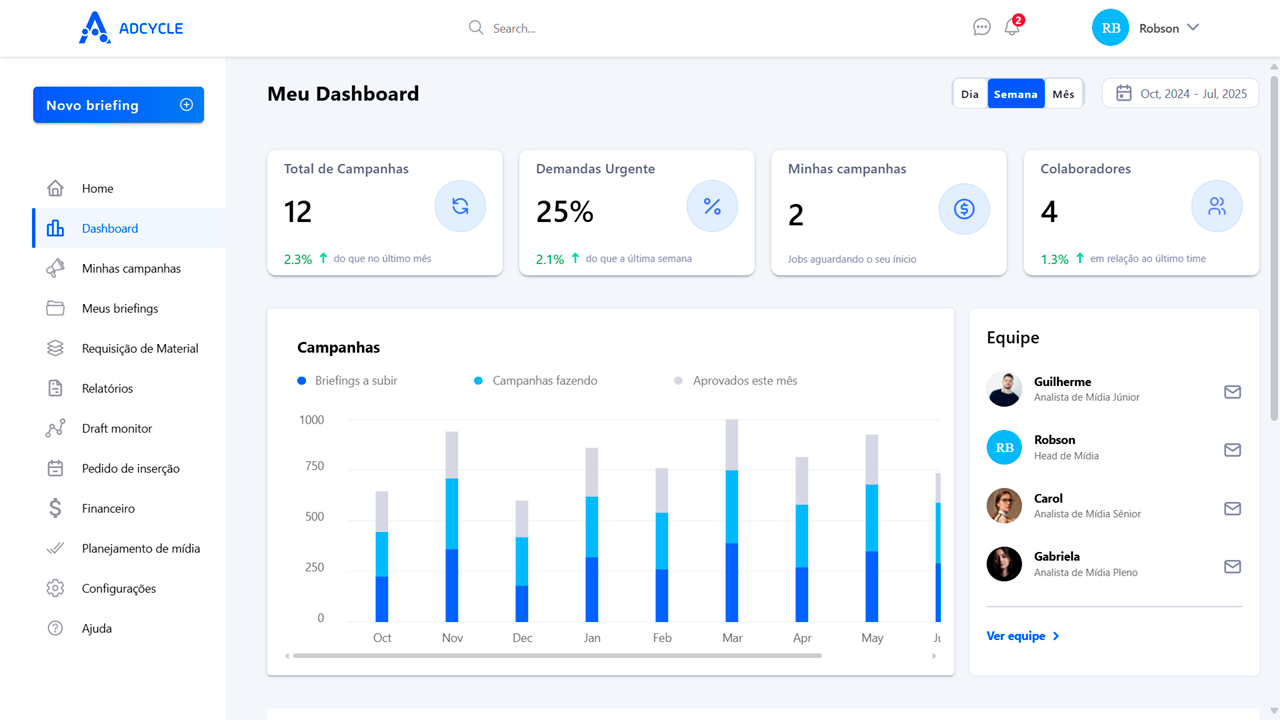The width and height of the screenshot is (1280, 720).
Task: Open the Financeiro menu item
Action: pyautogui.click(x=128, y=508)
